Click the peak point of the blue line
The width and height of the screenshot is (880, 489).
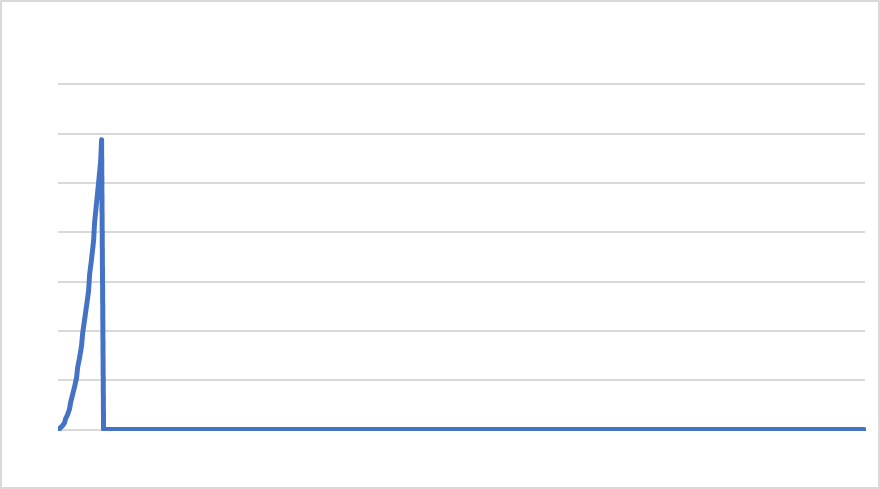coord(102,139)
